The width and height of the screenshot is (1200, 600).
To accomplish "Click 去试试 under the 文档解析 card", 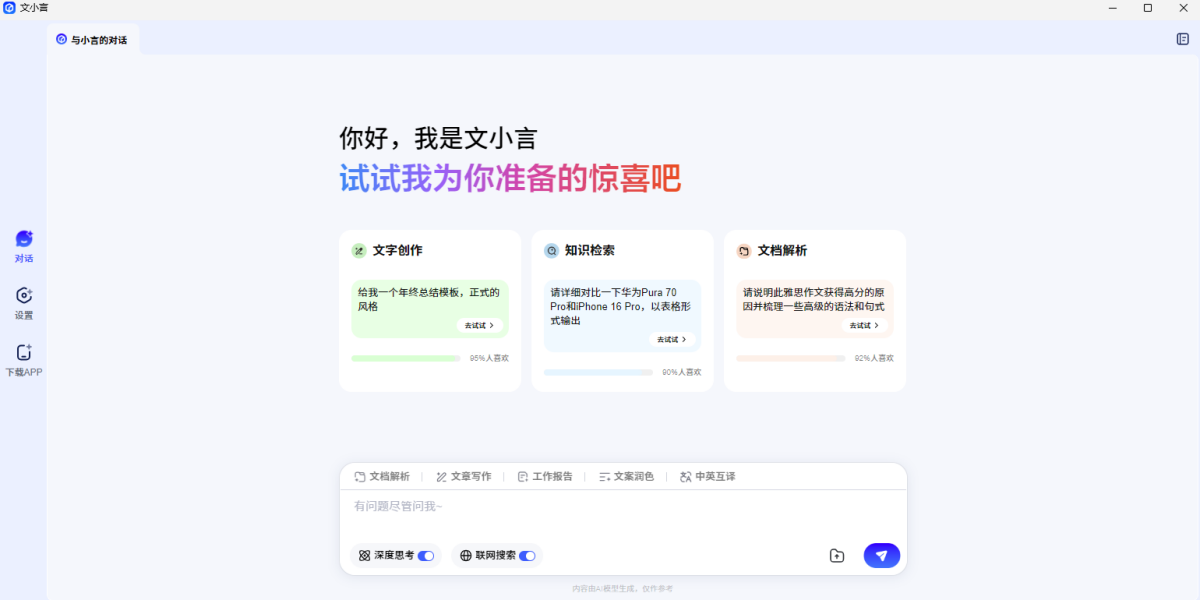I will [x=864, y=325].
